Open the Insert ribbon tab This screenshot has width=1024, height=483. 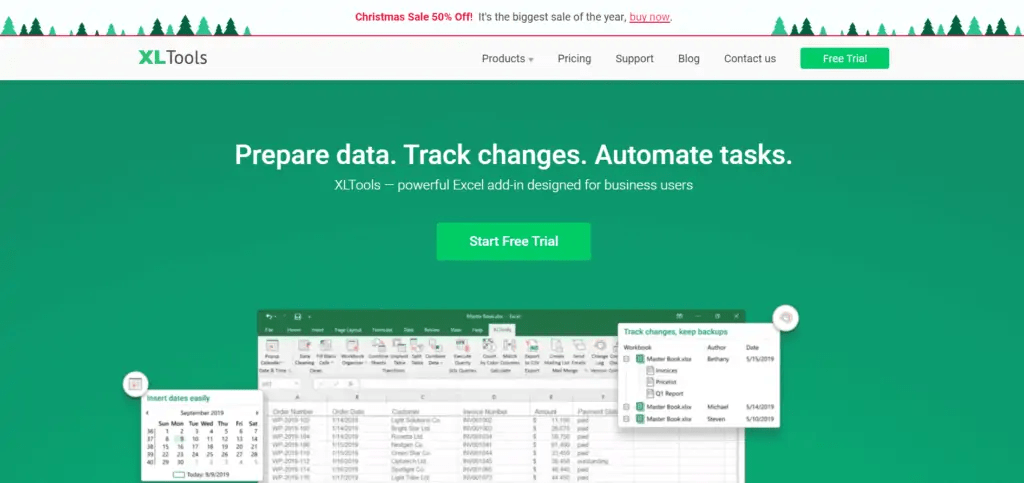[x=317, y=330]
